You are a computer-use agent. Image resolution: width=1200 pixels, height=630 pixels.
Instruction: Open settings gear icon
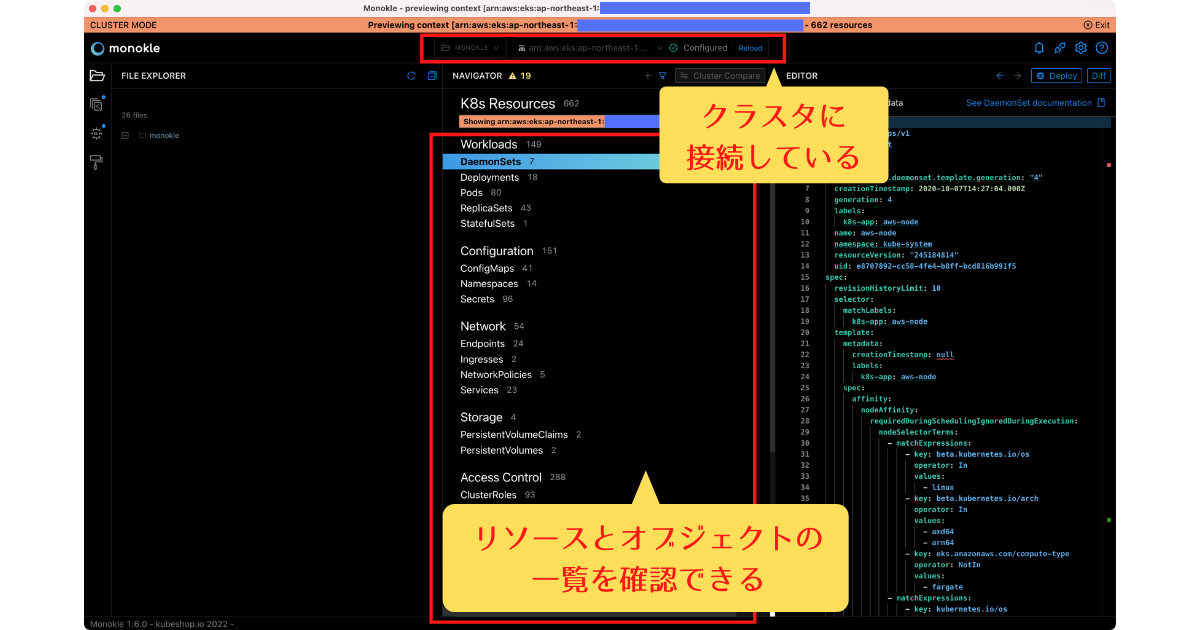click(1081, 48)
